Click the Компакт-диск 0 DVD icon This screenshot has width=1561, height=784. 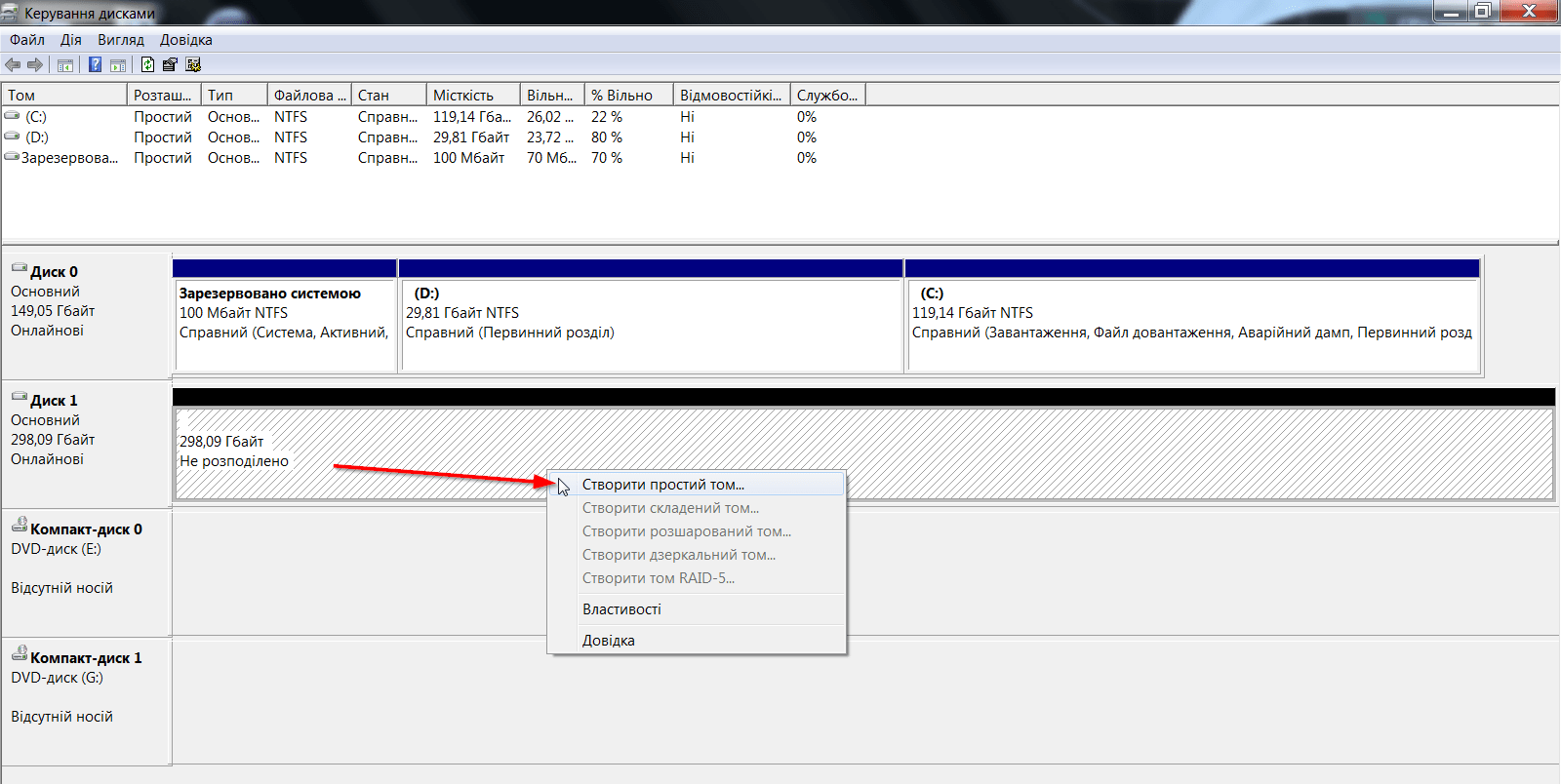(20, 526)
